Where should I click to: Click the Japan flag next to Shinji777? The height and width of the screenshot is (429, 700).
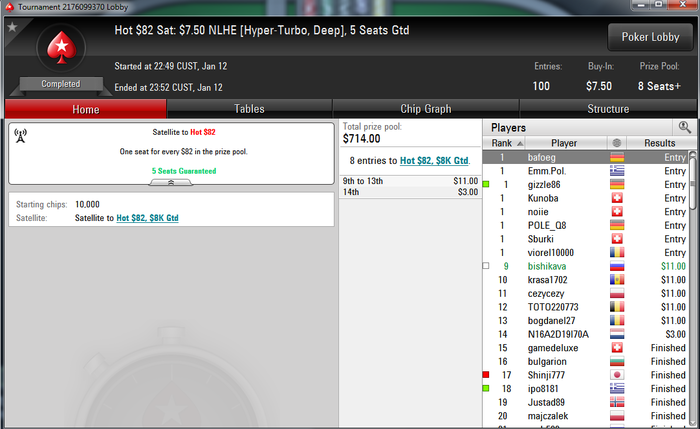point(617,375)
